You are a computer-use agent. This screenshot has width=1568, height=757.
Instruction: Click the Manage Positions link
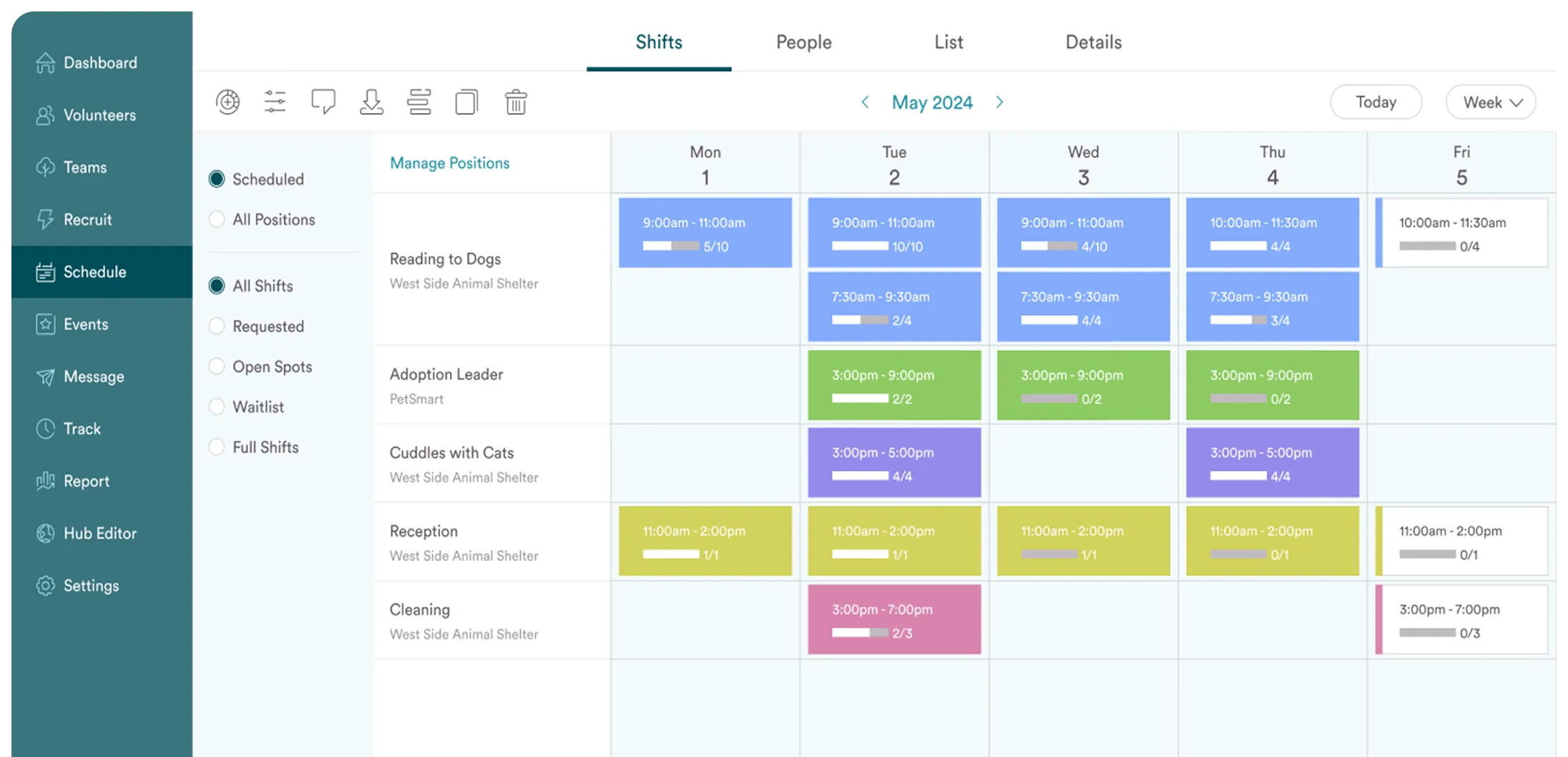click(450, 162)
